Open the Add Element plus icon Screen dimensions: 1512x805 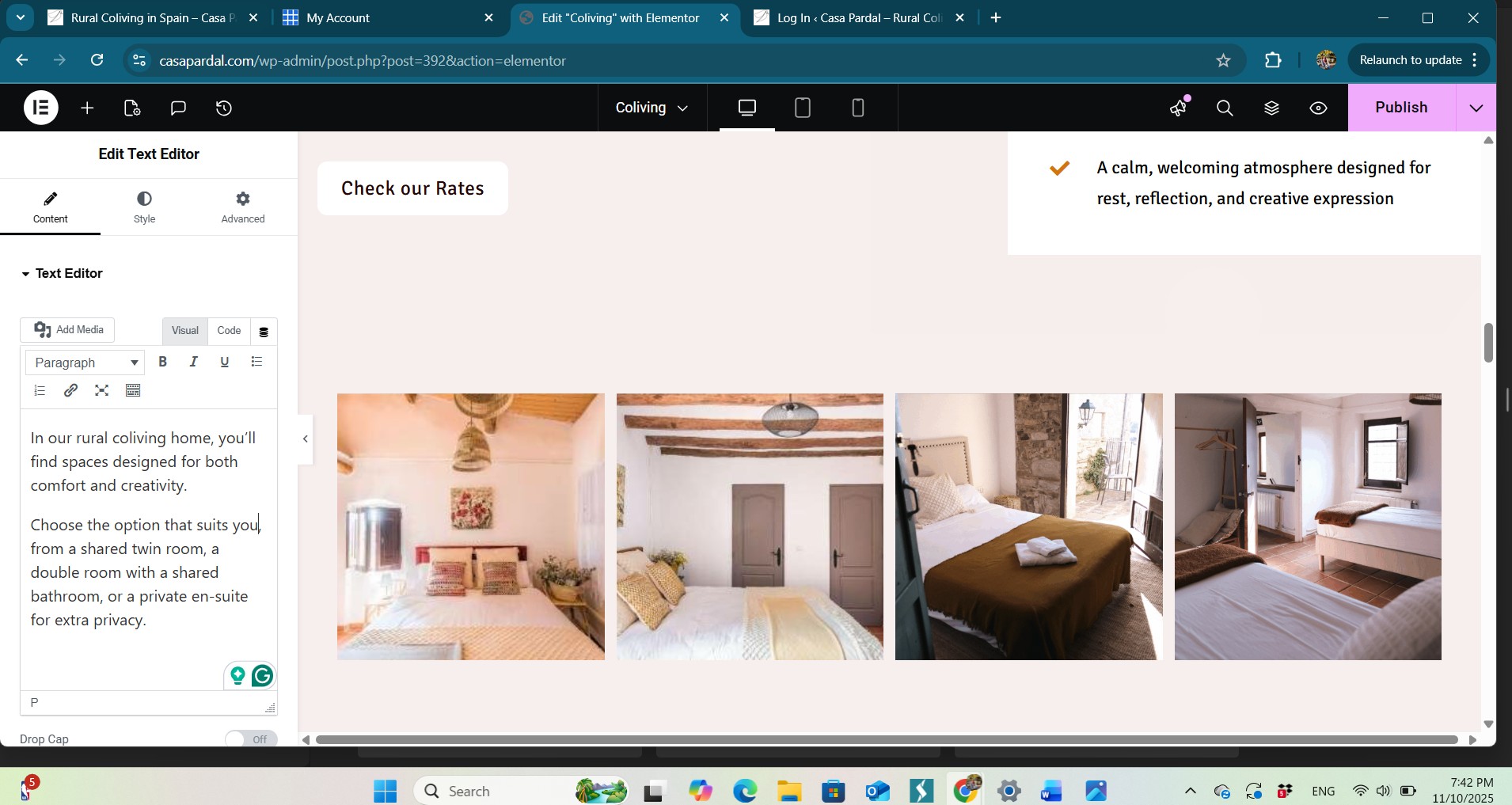click(x=87, y=108)
